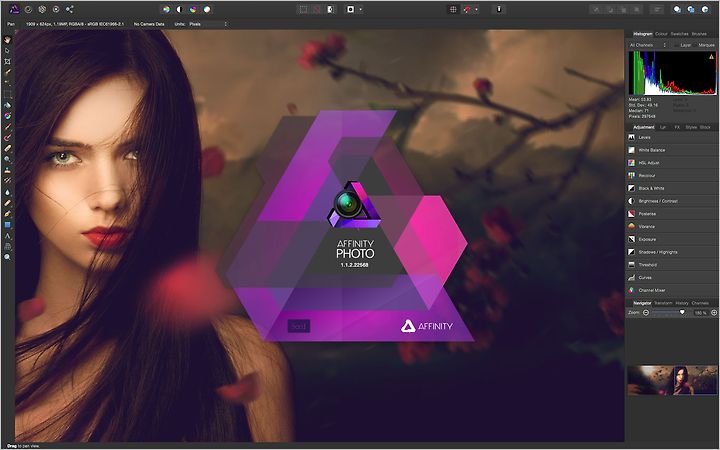Apply Auto Colour wheel icon
This screenshot has height=450, width=720.
[x=193, y=9]
